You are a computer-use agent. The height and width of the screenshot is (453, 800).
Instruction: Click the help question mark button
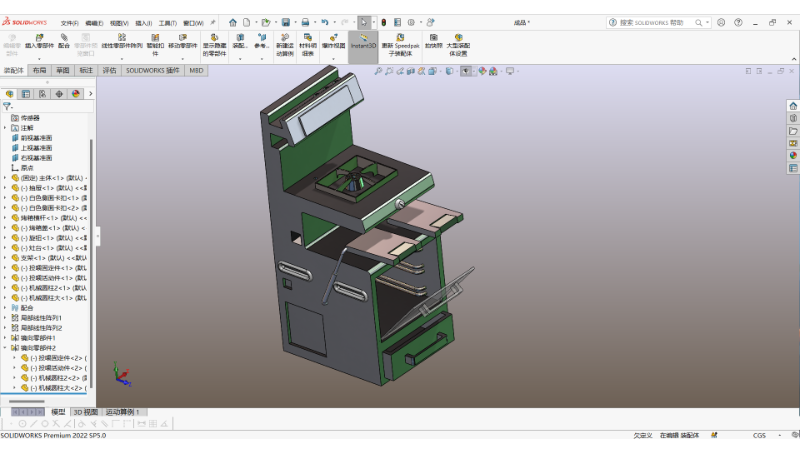[738, 22]
